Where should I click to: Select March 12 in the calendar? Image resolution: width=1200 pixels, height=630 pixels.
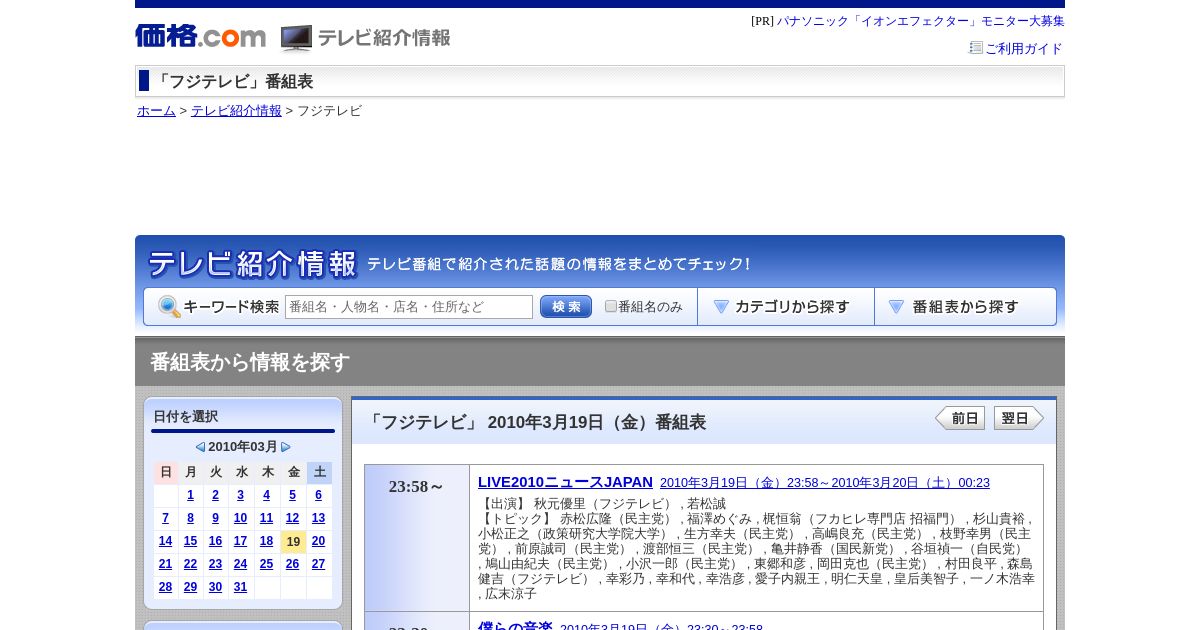(x=292, y=518)
